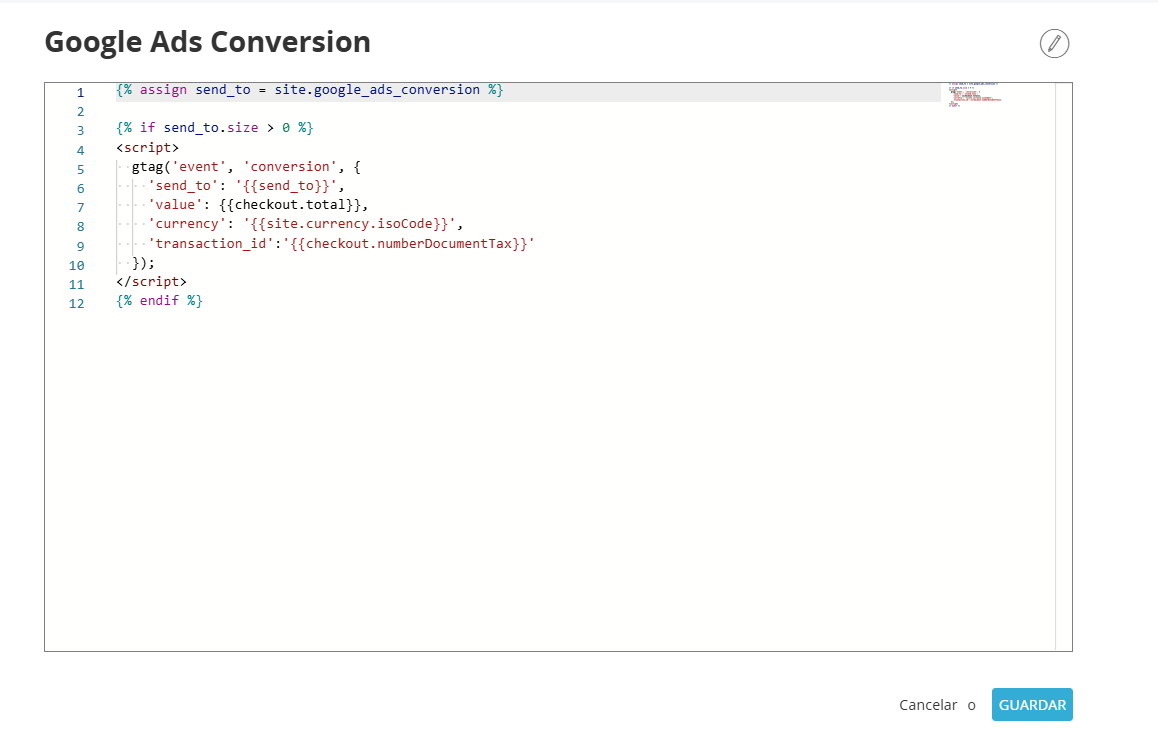The image size is (1158, 733).
Task: Click the opening <script> tag
Action: (148, 148)
